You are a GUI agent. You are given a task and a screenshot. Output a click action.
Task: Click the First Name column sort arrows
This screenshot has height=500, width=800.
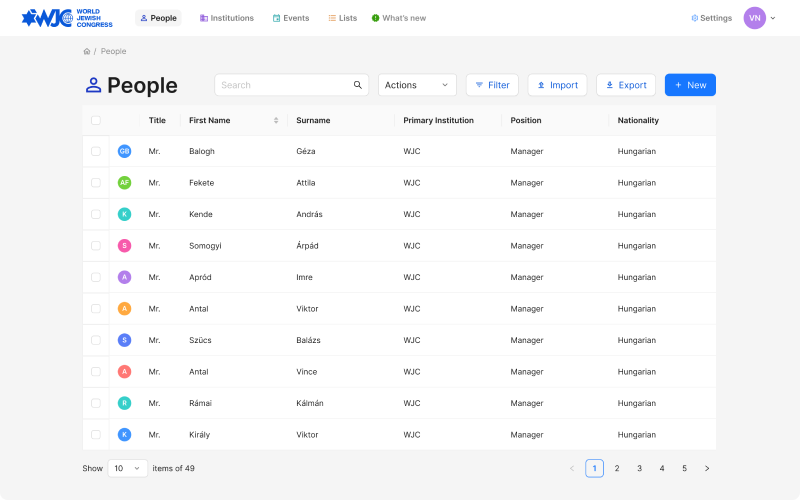point(276,120)
